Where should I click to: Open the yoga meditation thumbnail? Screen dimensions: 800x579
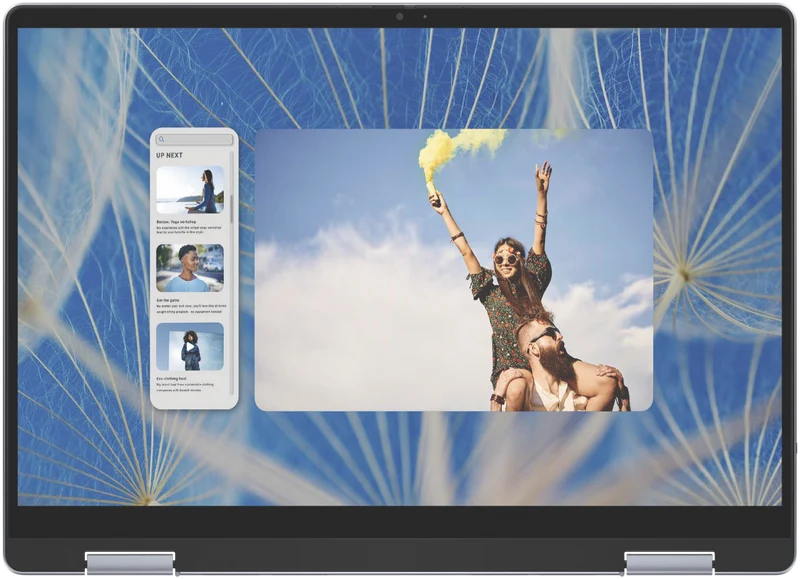click(190, 190)
